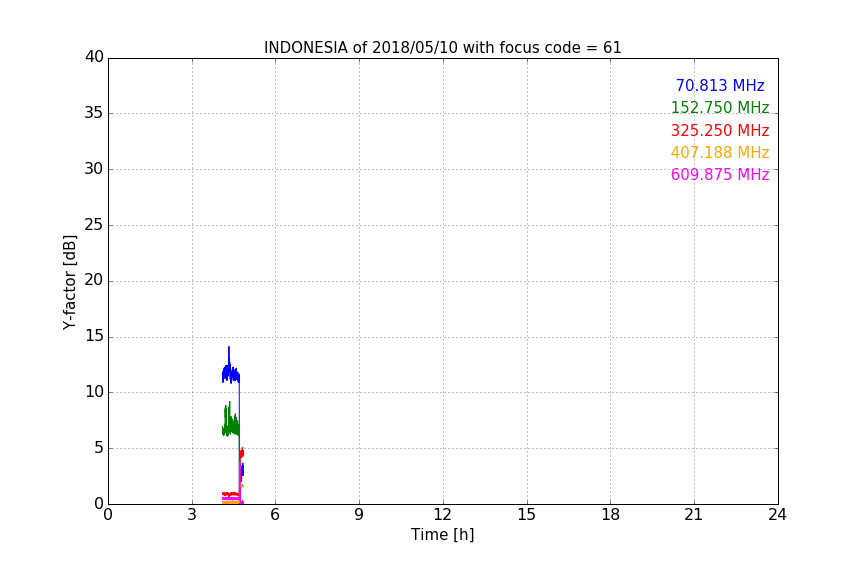Click the y-axis tick label 5
This screenshot has width=864, height=576.
(x=99, y=448)
